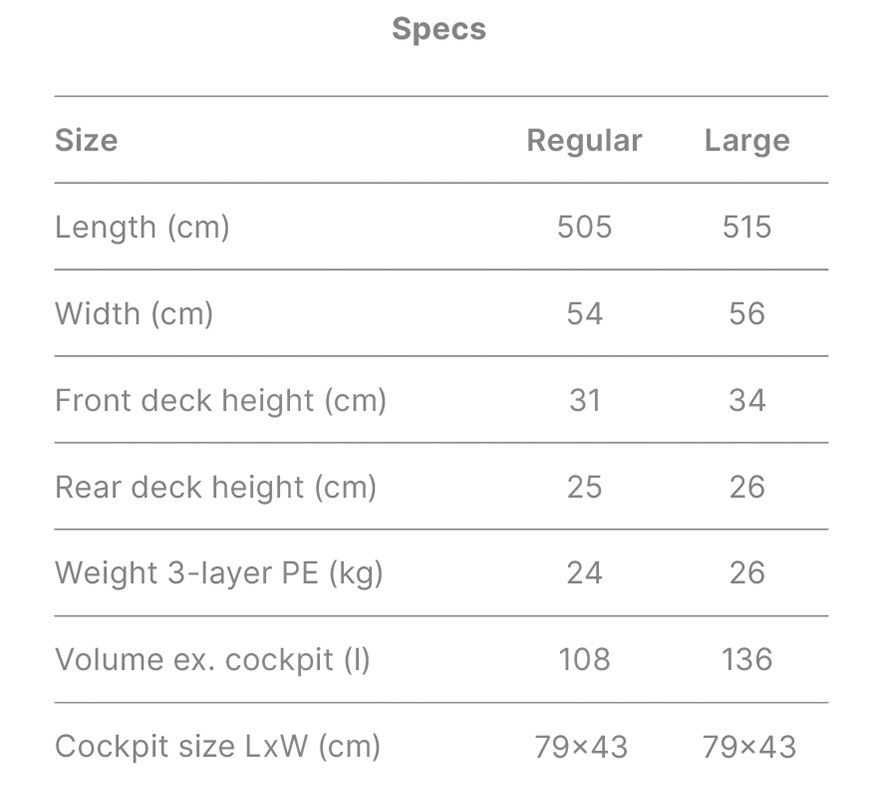This screenshot has height=800, width=880.
Task: Click the Specs heading
Action: click(x=439, y=29)
